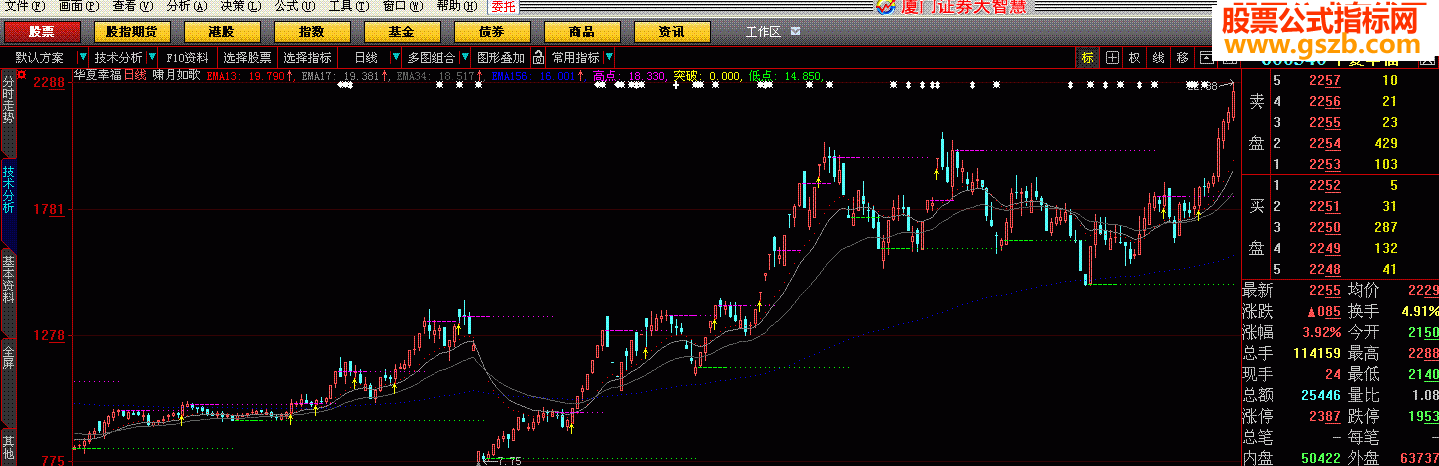Viewport: 1439px width, 466px height.
Task: Select the 股票 market button
Action: point(42,32)
